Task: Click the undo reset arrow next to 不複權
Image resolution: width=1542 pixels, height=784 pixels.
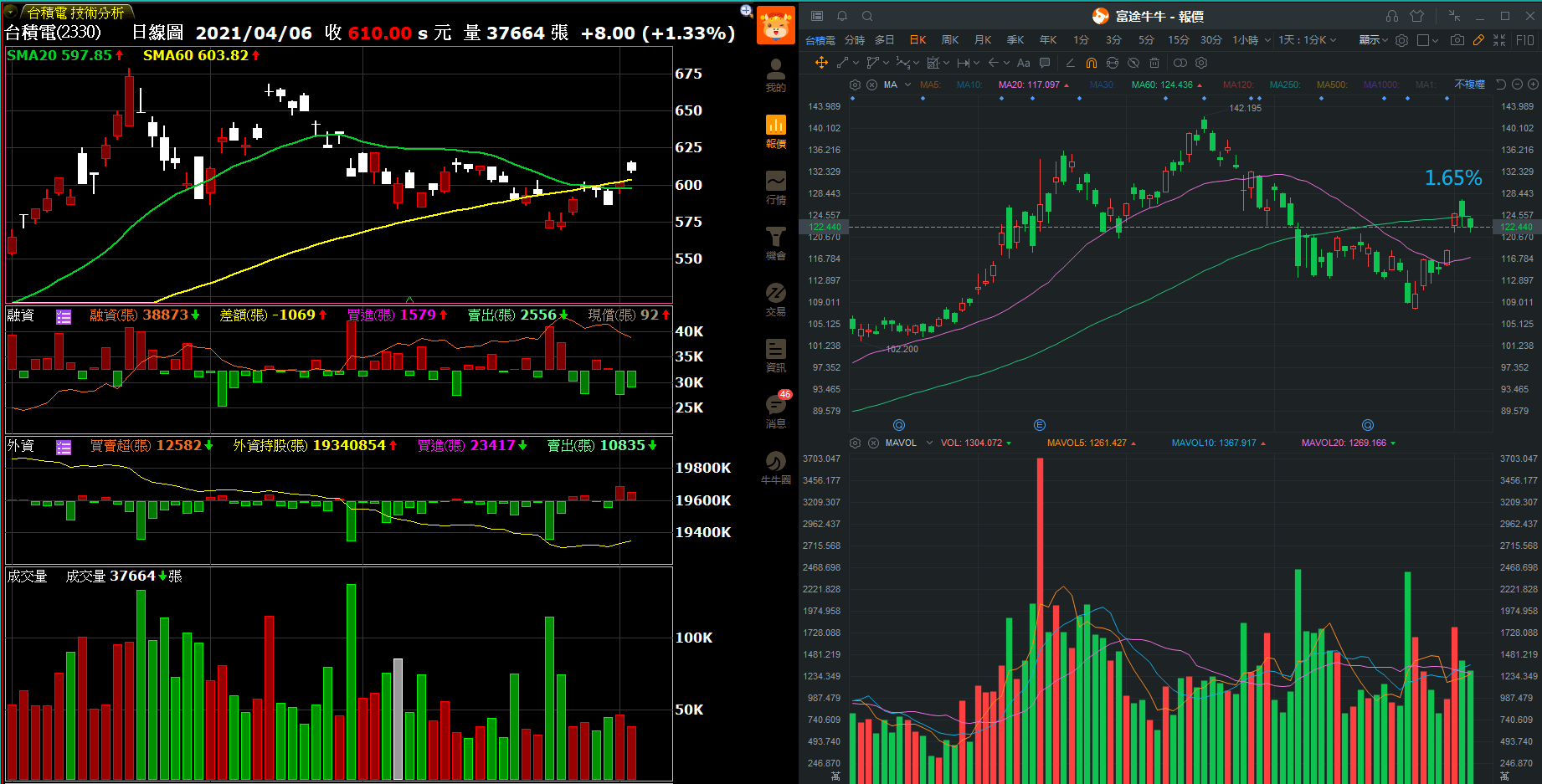Action: coord(1500,85)
